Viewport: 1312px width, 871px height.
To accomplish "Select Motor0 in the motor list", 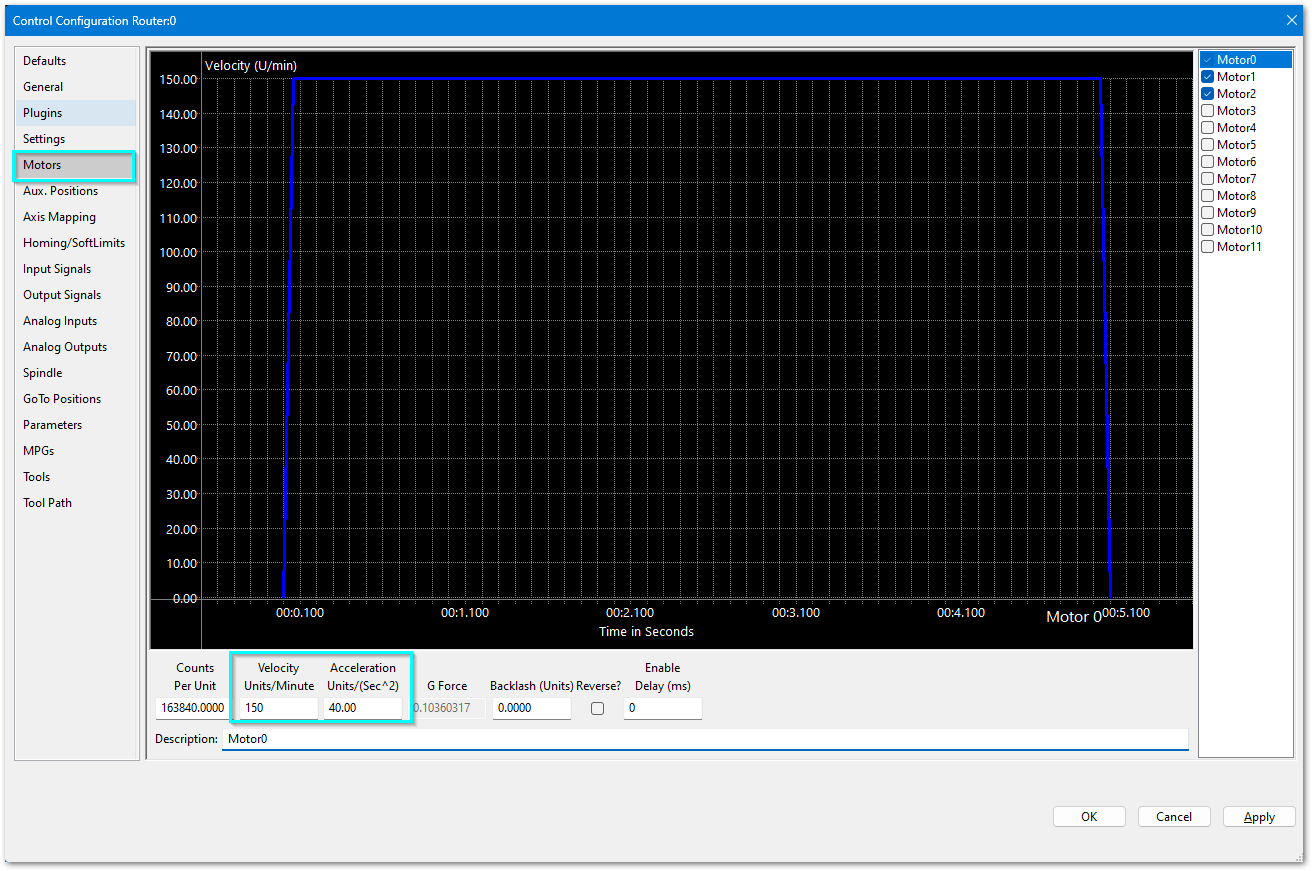I will click(x=1236, y=60).
